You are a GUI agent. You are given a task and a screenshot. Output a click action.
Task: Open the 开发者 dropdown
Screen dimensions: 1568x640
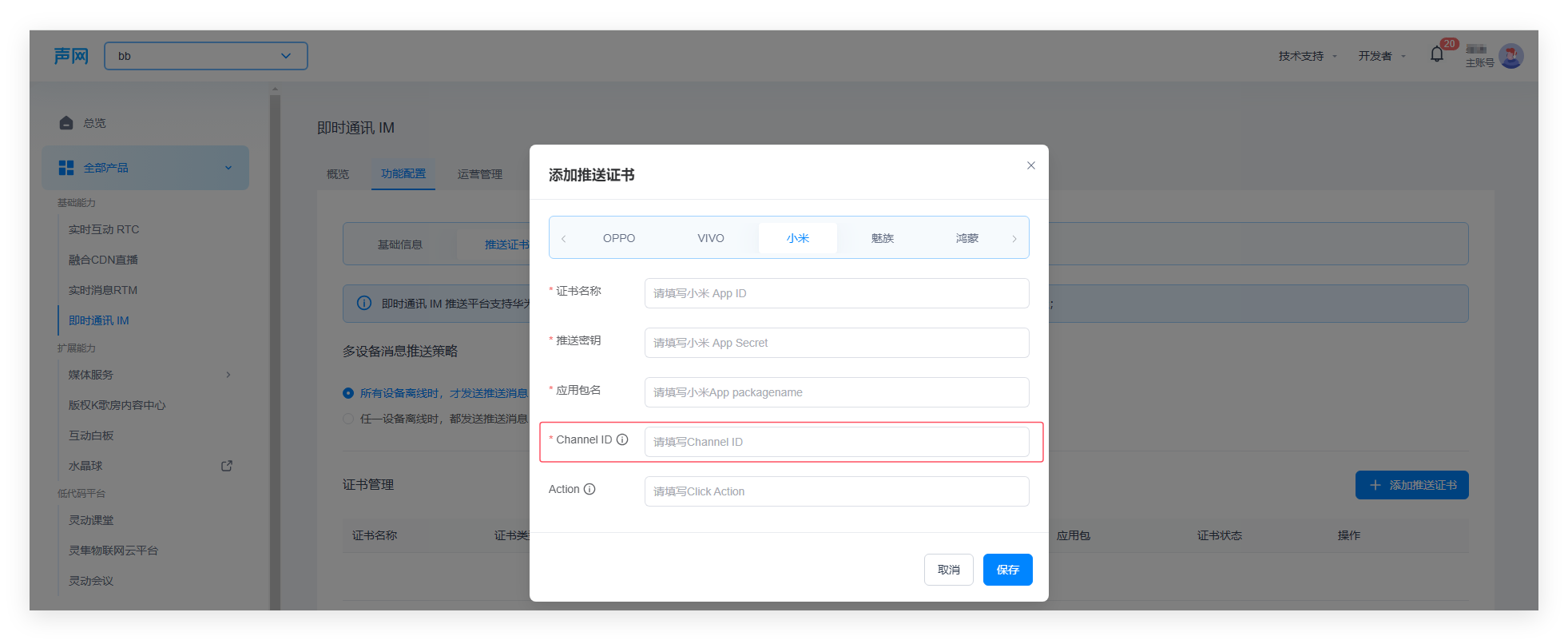[x=1382, y=56]
